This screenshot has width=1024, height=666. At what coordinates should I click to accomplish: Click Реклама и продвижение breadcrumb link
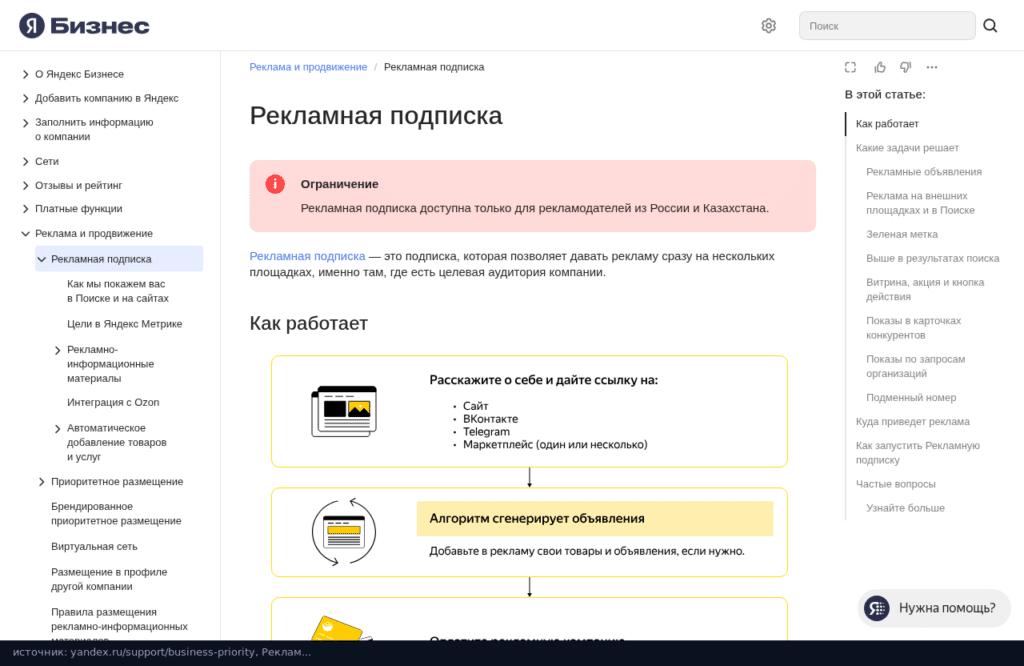[308, 67]
